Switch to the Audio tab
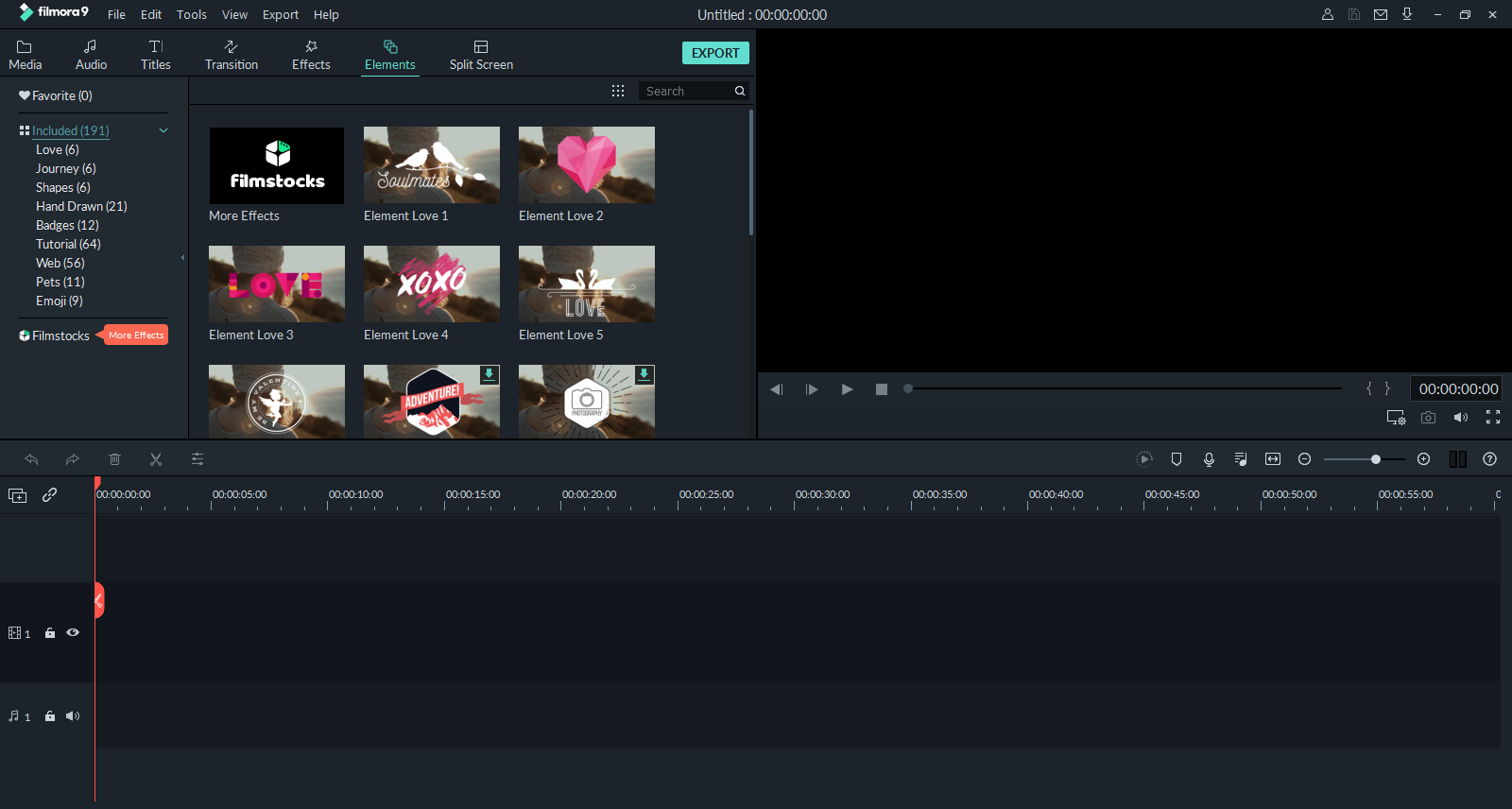Image resolution: width=1512 pixels, height=809 pixels. [x=91, y=55]
